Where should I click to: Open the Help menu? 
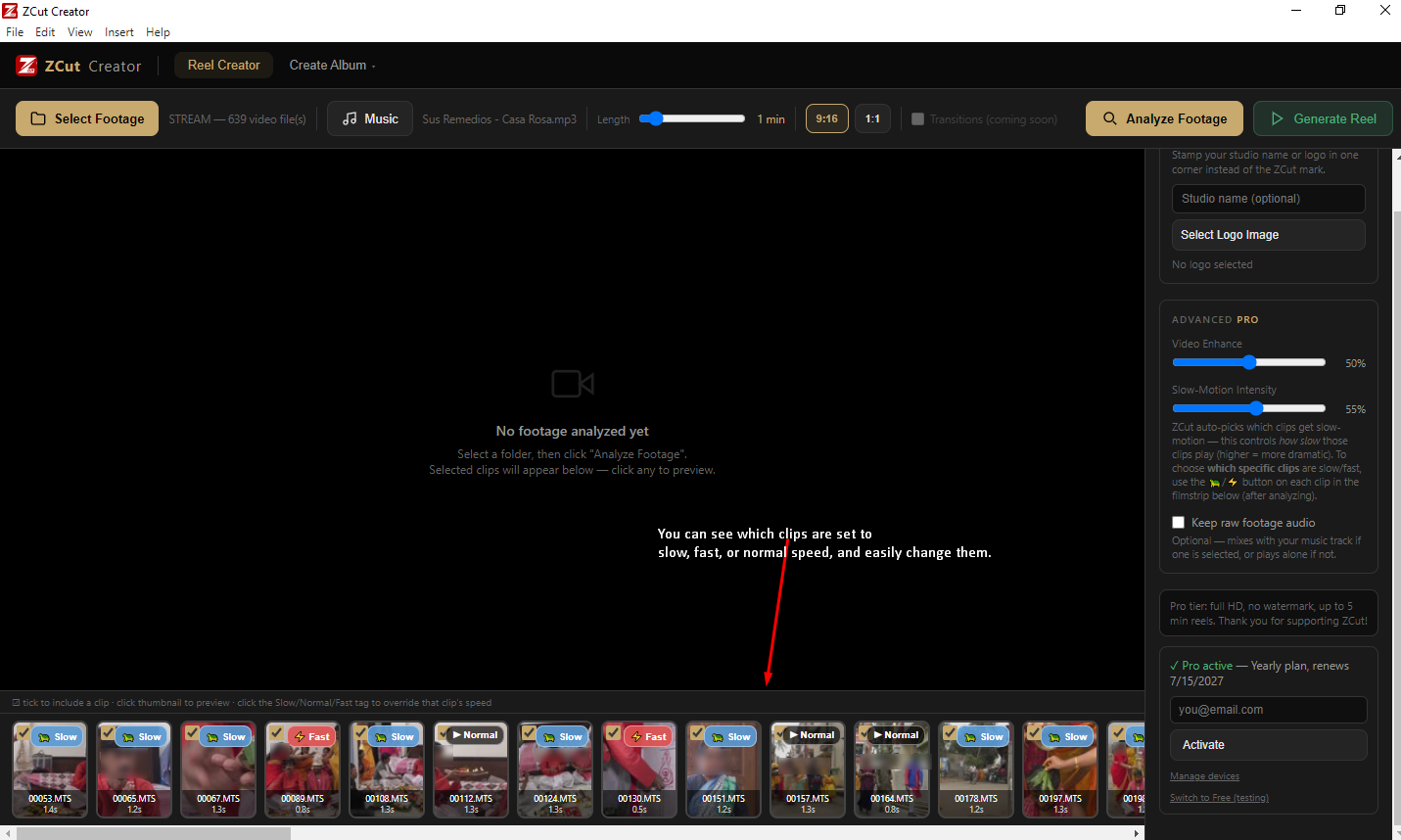158,32
